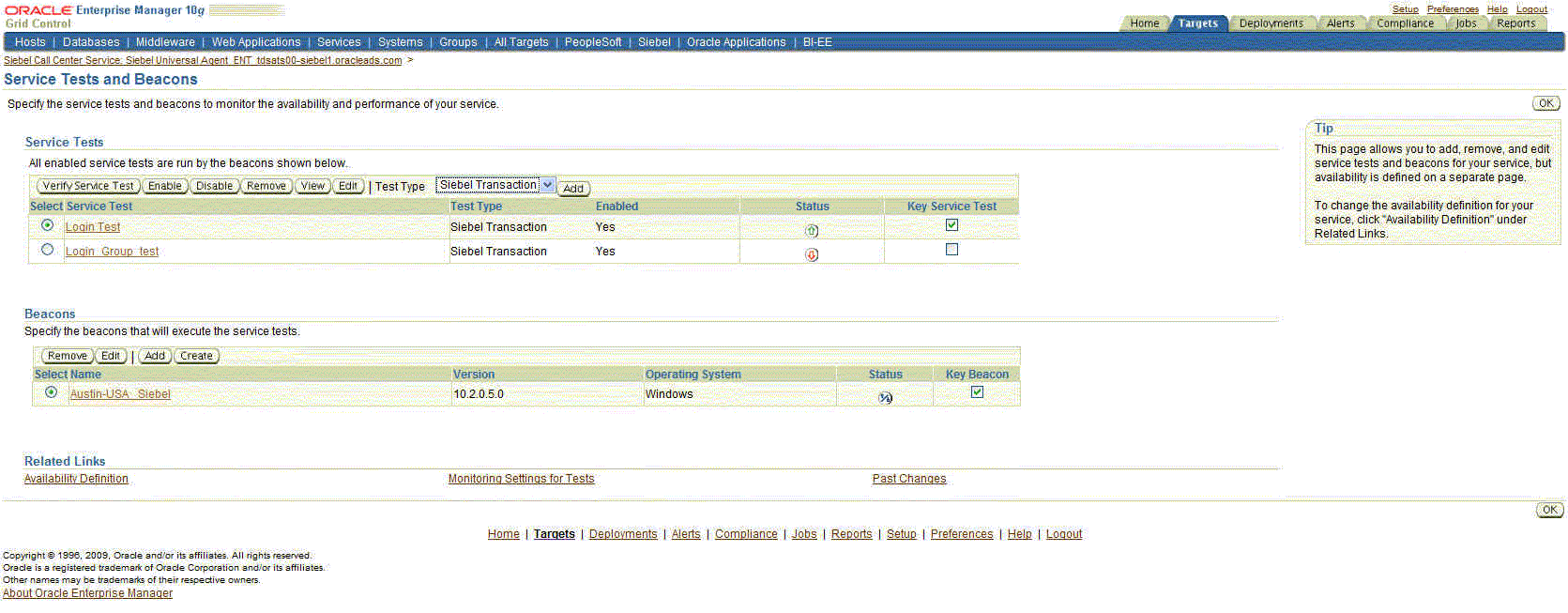Click the Disable service test button
This screenshot has width=1568, height=613.
214,186
